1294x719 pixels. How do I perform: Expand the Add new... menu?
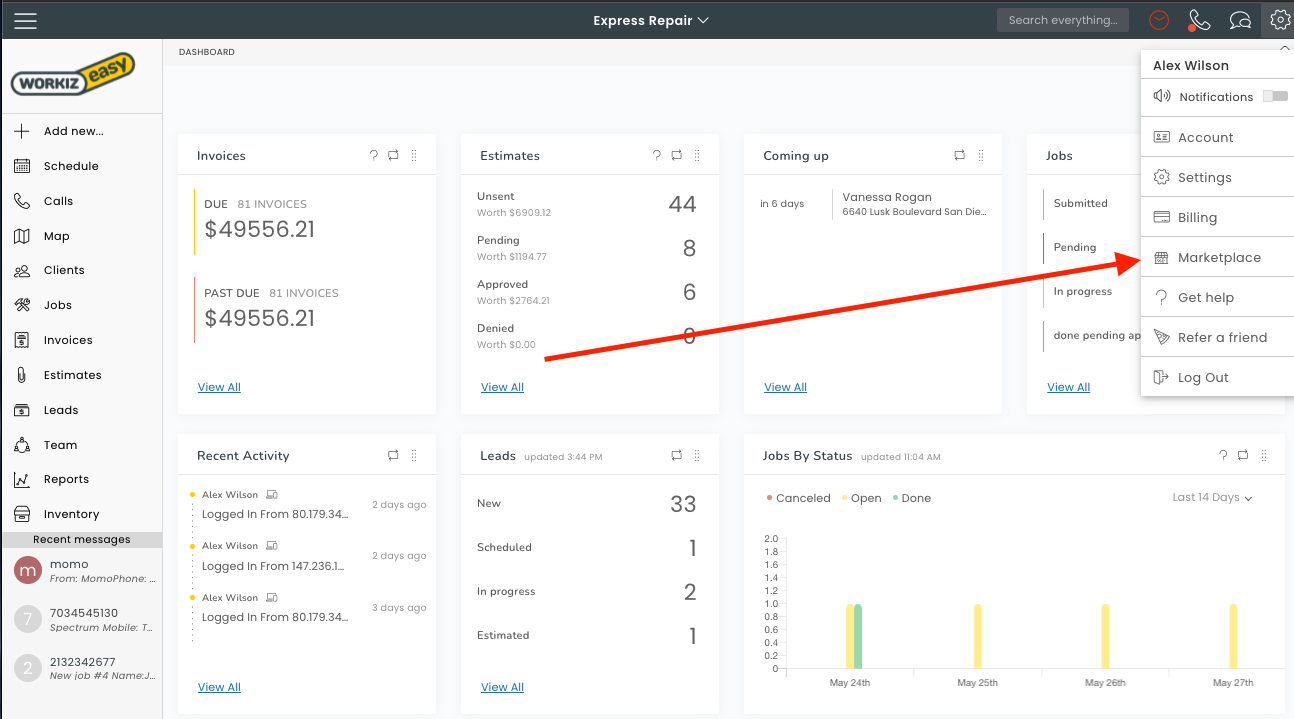[73, 131]
